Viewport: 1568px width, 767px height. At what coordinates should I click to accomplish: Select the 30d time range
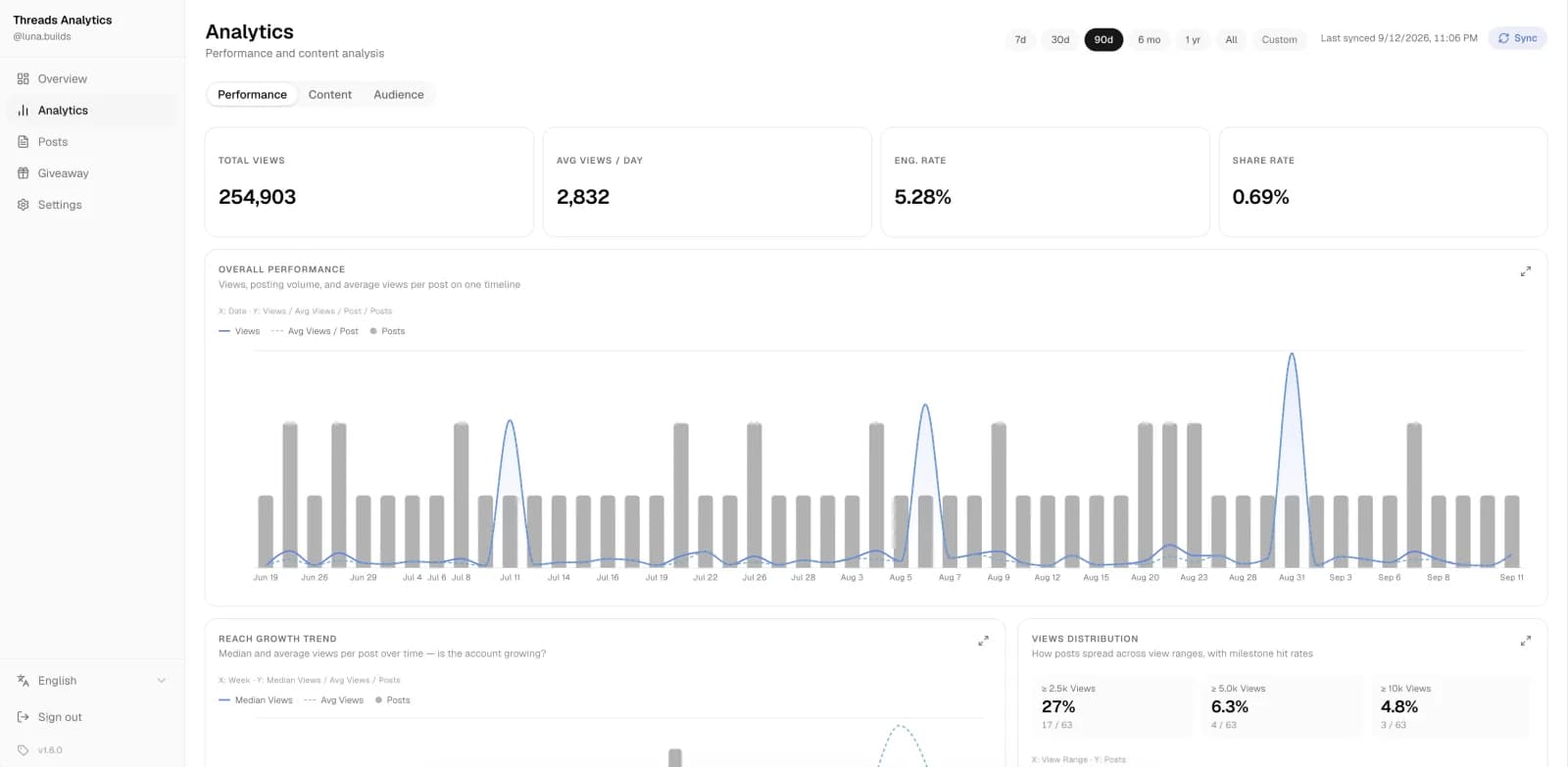tap(1060, 39)
